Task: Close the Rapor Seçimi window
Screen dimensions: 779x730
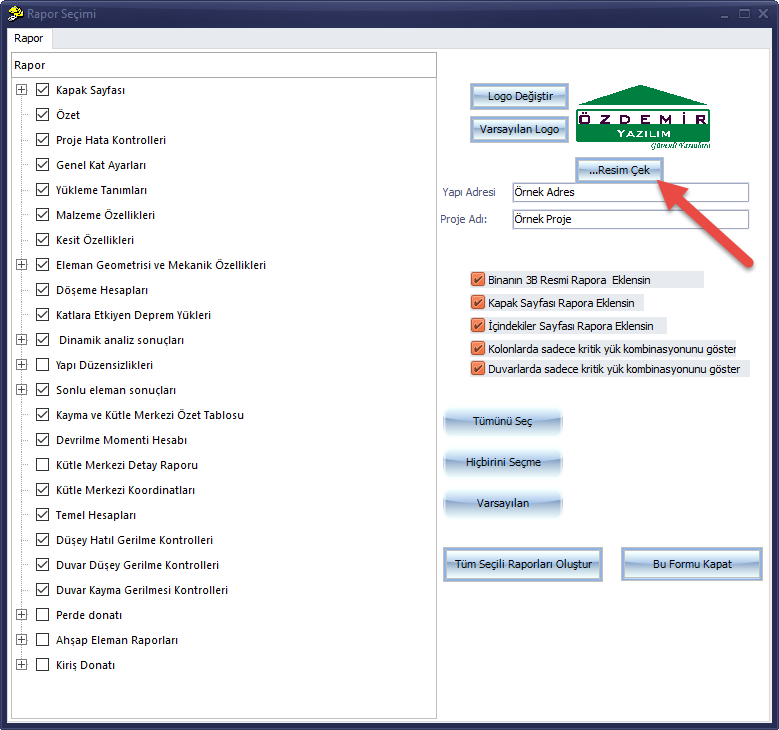Action: (x=763, y=14)
